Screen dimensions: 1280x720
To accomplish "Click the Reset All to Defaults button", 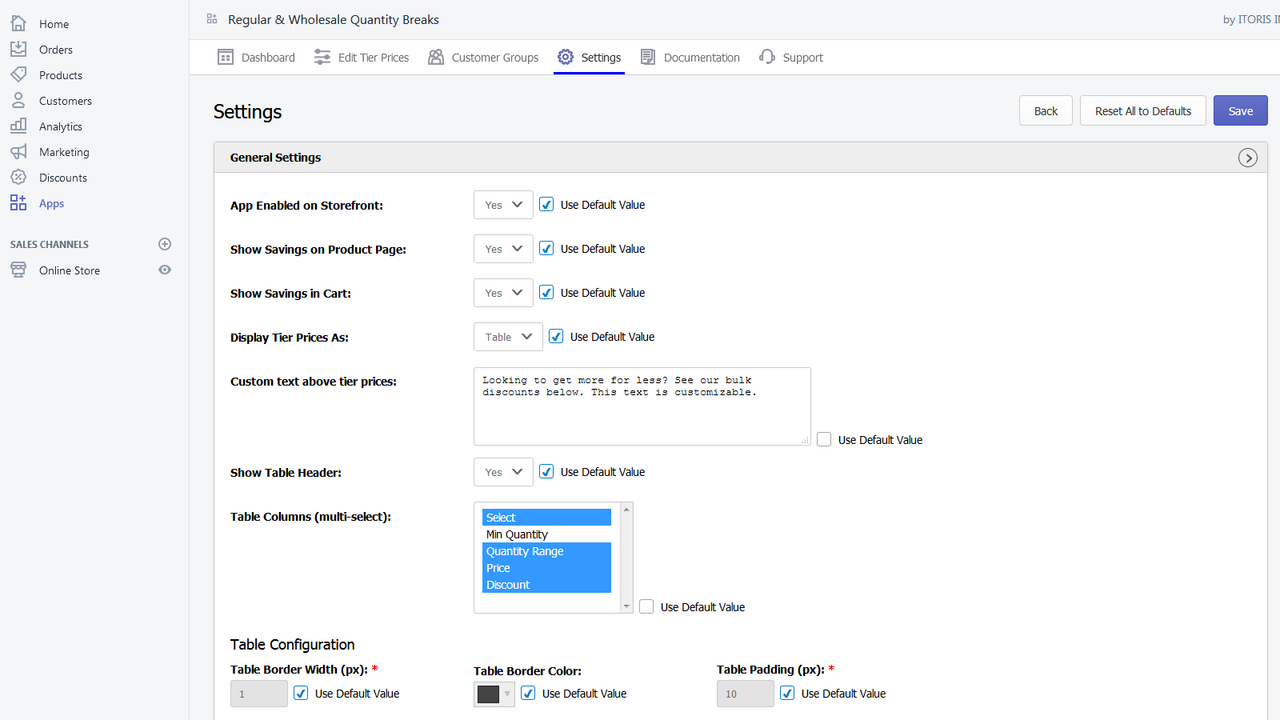I will pyautogui.click(x=1143, y=111).
